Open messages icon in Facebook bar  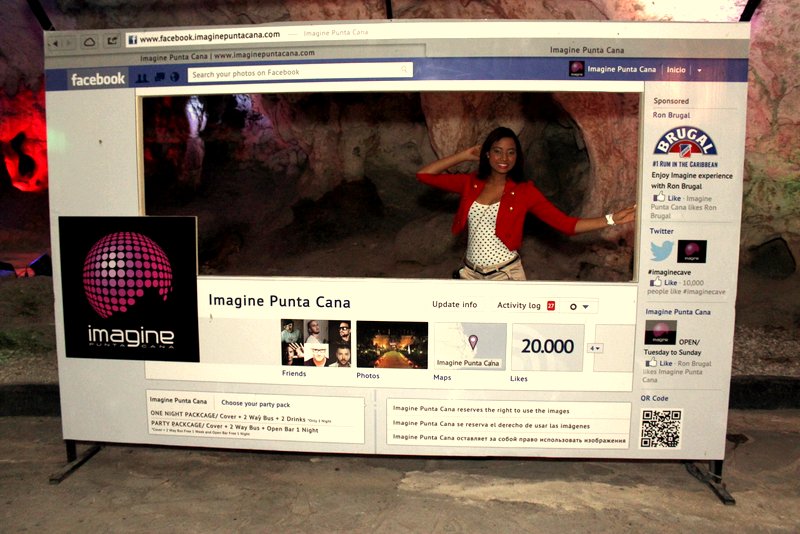click(159, 77)
